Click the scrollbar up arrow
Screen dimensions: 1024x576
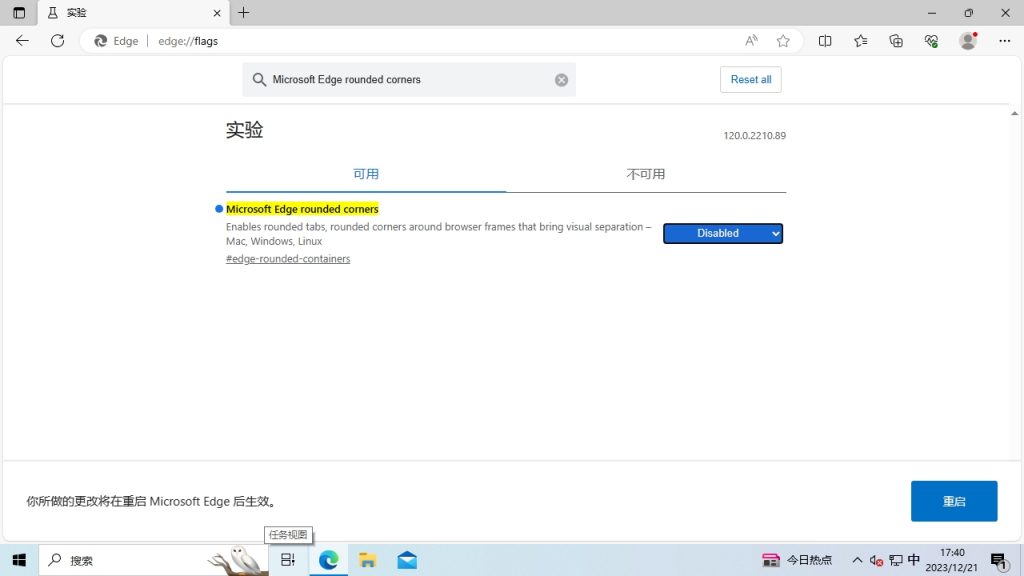point(1014,114)
